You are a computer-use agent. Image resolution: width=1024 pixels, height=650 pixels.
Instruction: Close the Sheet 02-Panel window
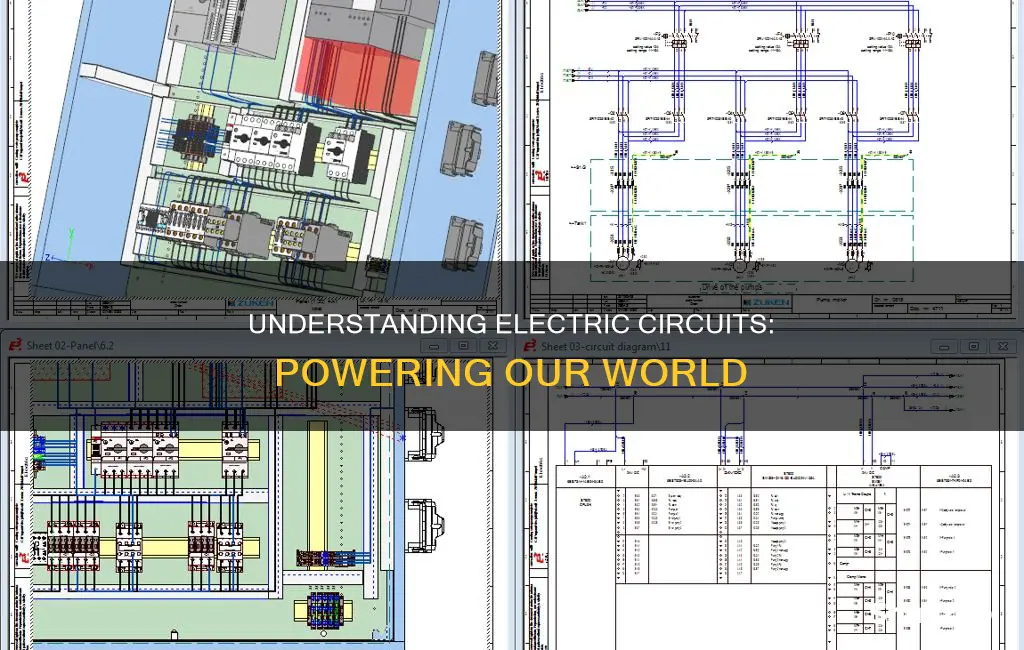point(493,346)
